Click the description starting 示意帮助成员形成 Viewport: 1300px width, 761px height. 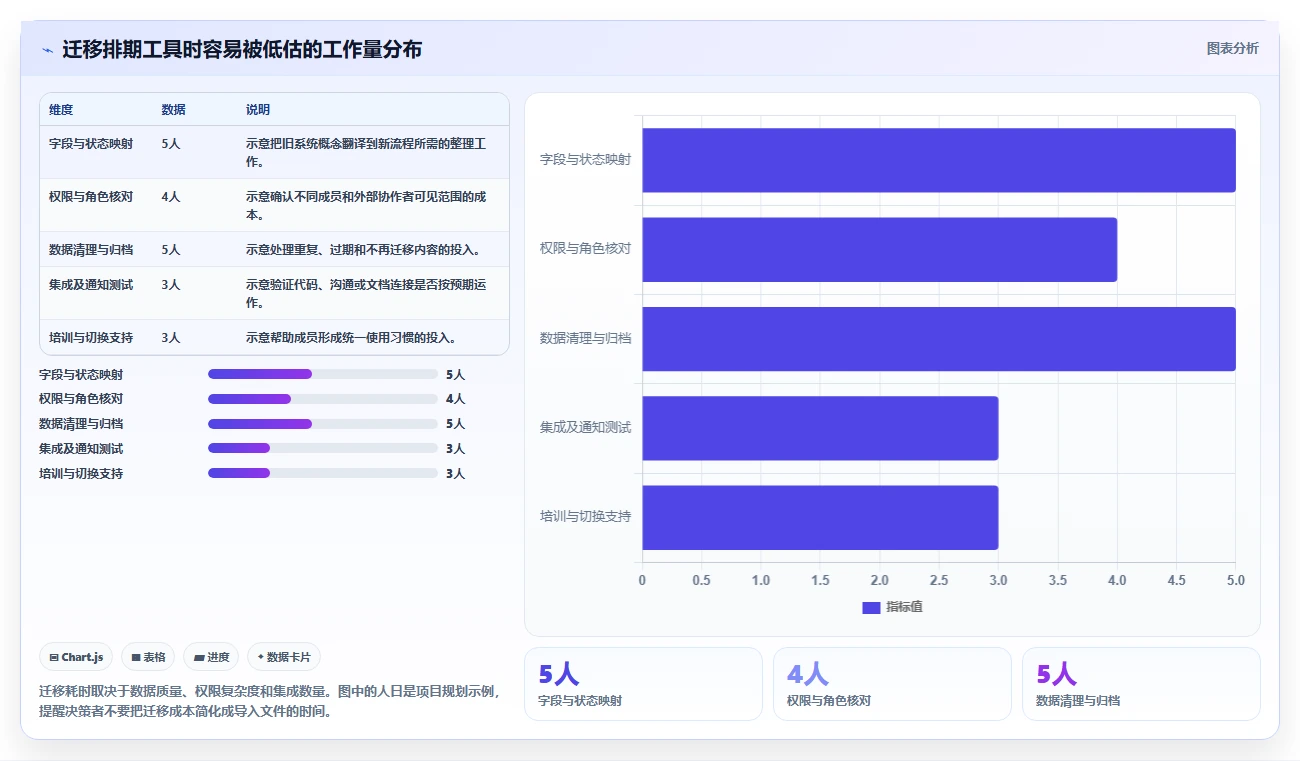351,338
